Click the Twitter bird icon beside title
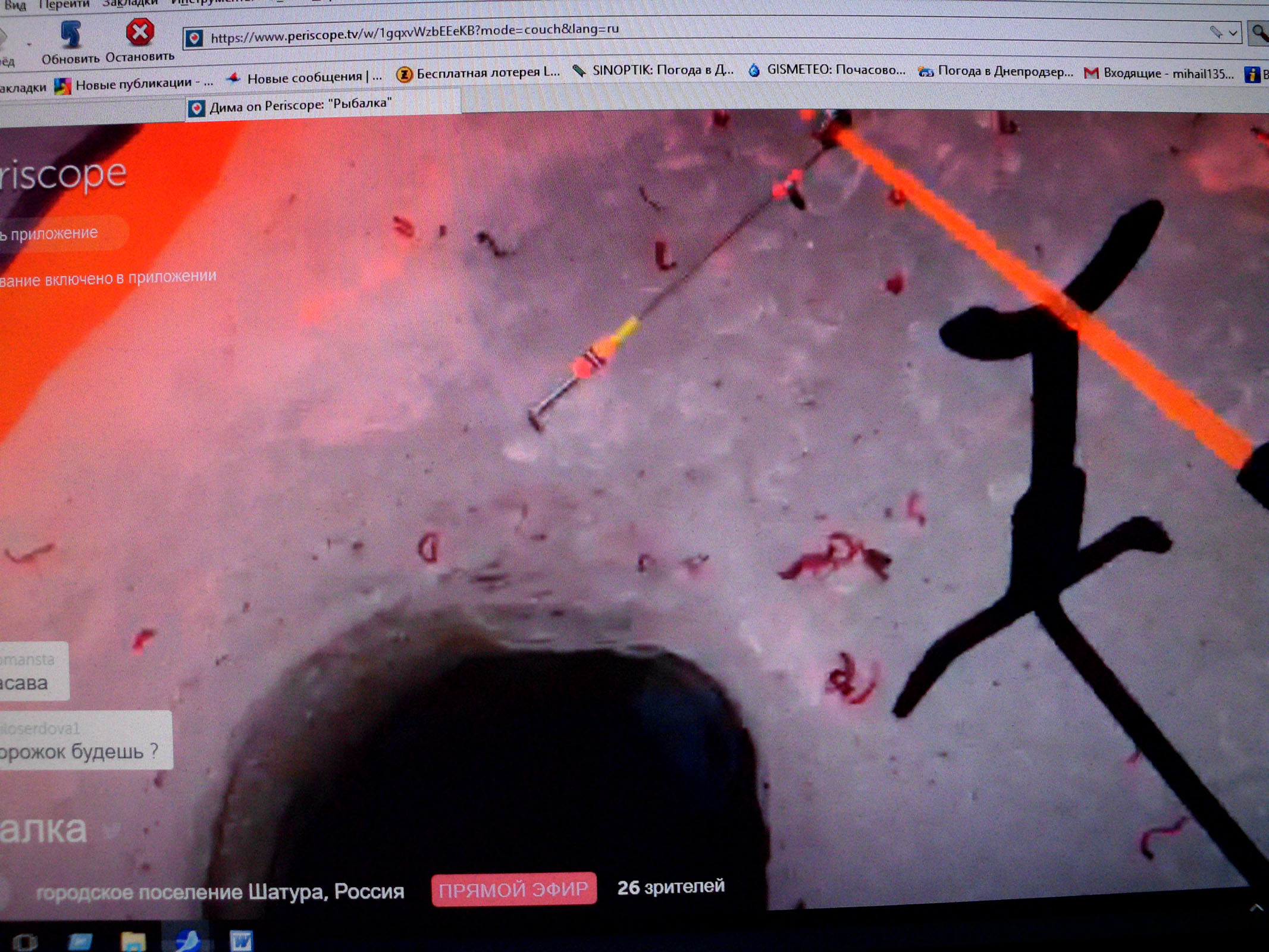The width and height of the screenshot is (1269, 952). click(x=111, y=829)
